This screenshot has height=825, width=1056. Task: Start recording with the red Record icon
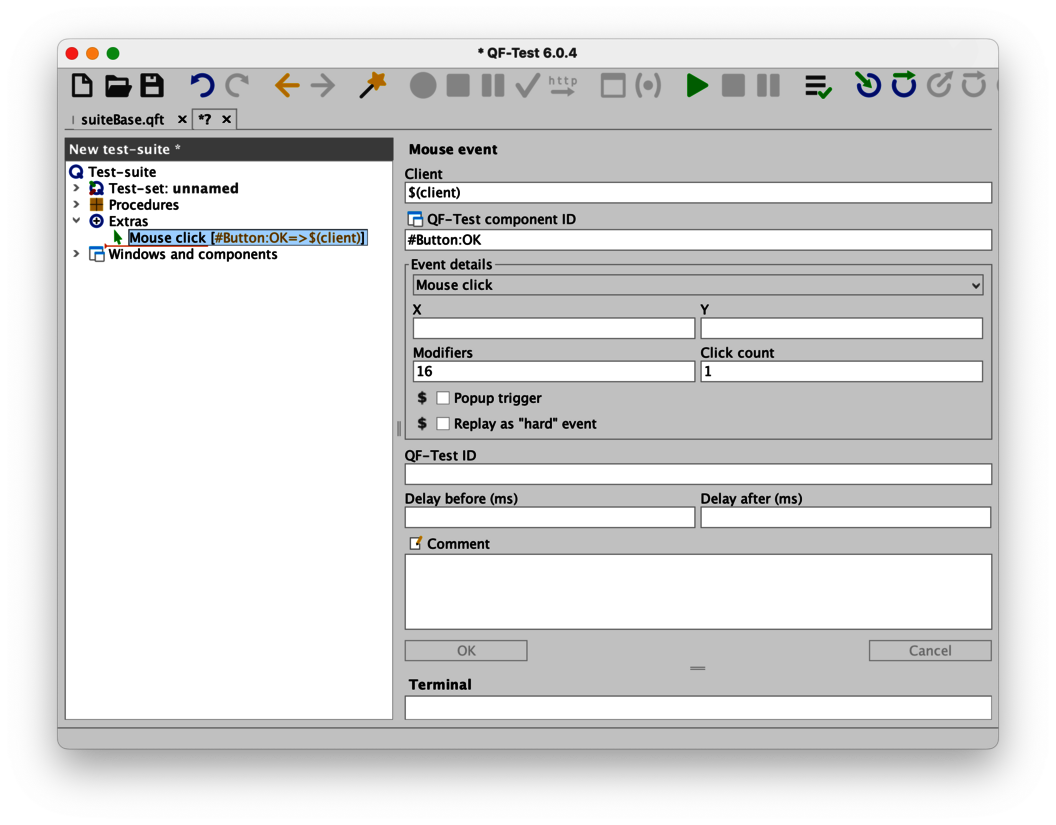coord(422,86)
